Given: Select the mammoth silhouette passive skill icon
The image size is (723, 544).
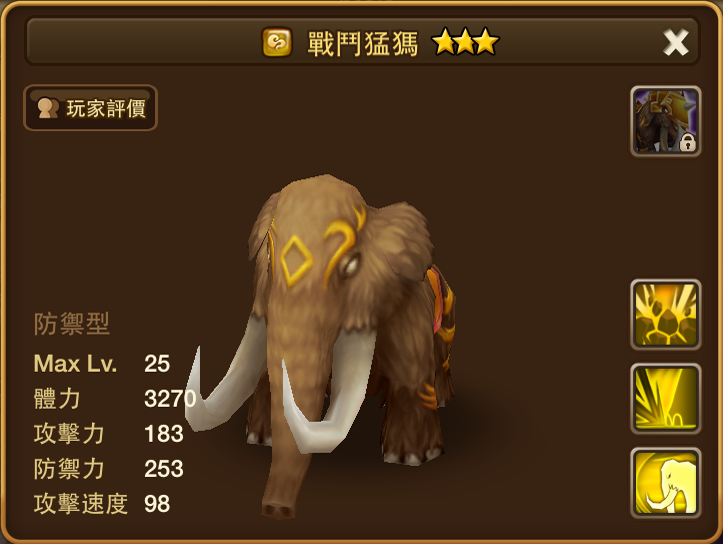Looking at the screenshot, I should click(x=665, y=483).
